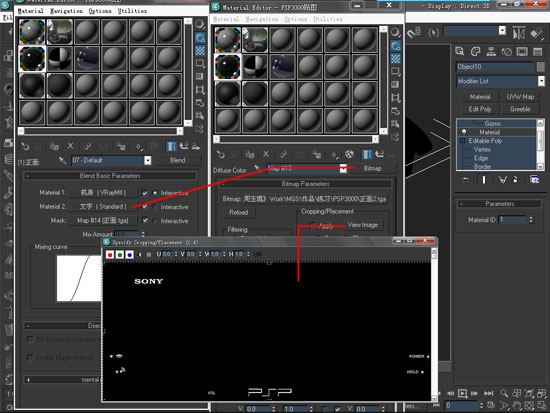Open Navigation menu in PSP3000 Material Editor
Image resolution: width=550 pixels, height=413 pixels.
262,19
